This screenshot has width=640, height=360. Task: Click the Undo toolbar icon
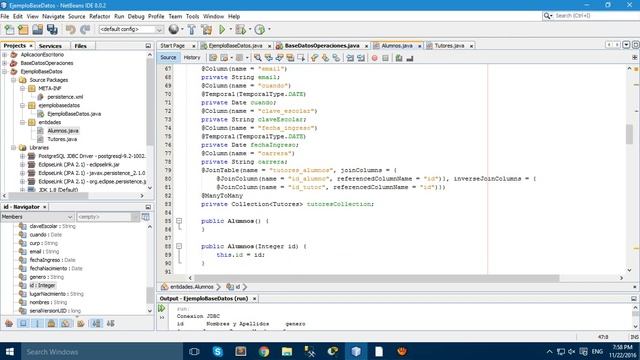point(71,29)
